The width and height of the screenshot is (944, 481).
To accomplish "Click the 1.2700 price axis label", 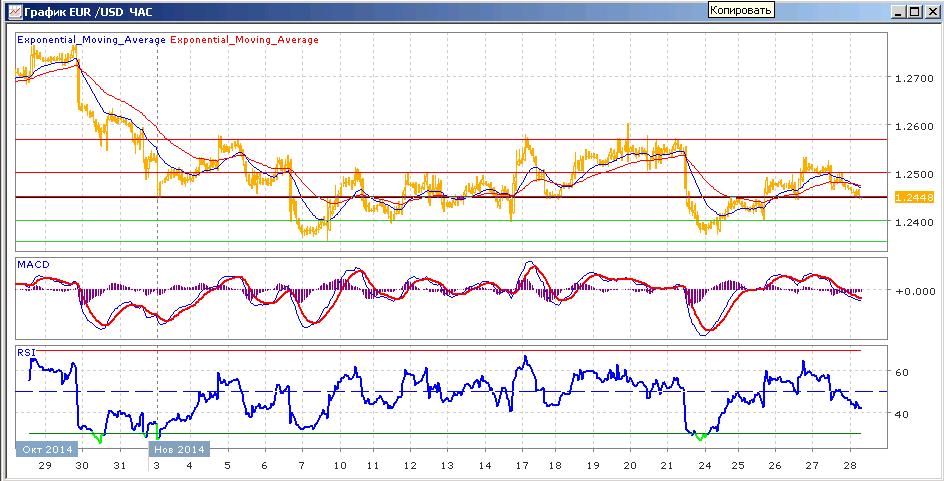I will pos(912,78).
